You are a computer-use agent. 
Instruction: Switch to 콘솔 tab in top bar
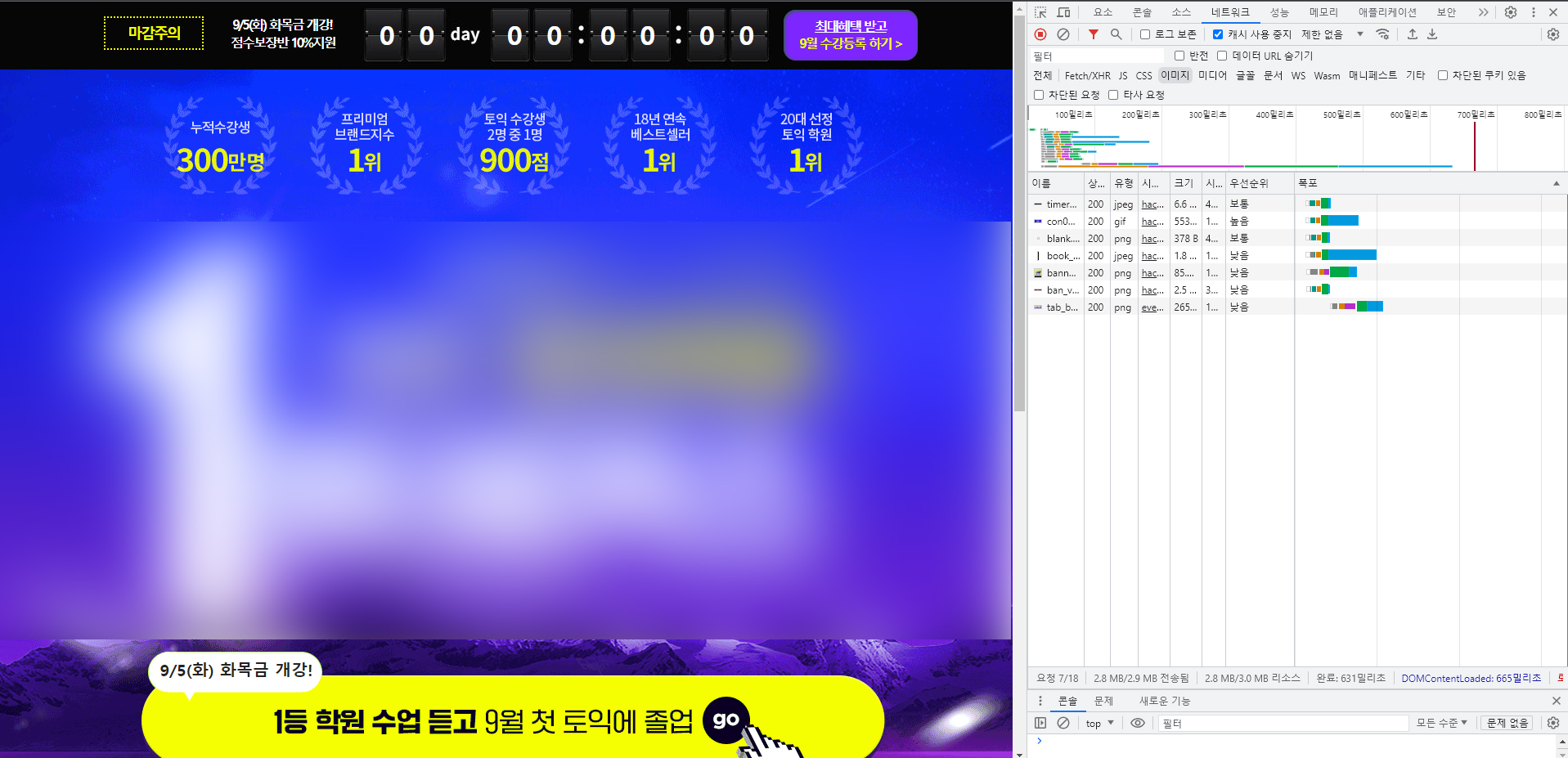[x=1142, y=12]
